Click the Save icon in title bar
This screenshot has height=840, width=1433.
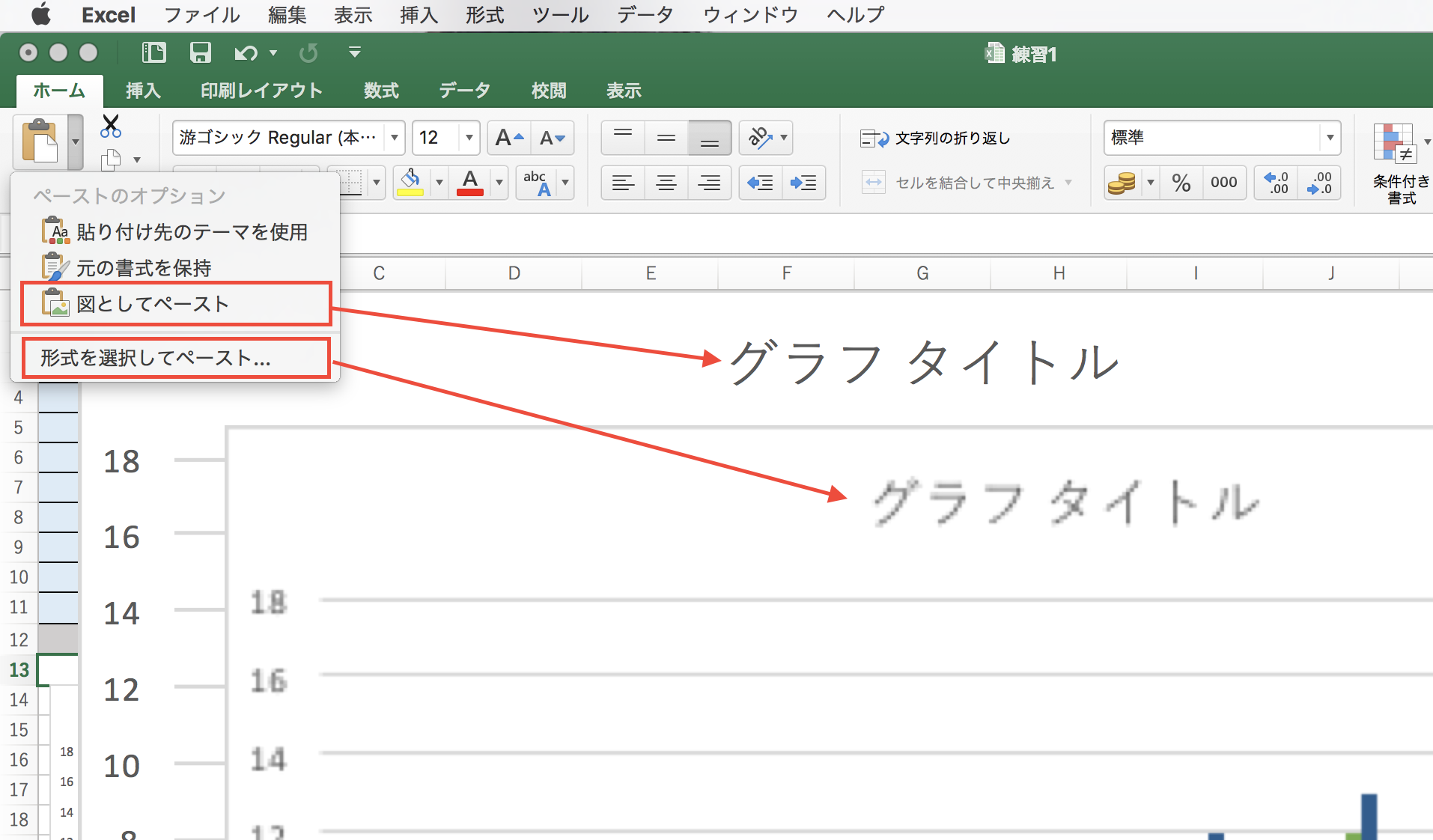[x=200, y=52]
